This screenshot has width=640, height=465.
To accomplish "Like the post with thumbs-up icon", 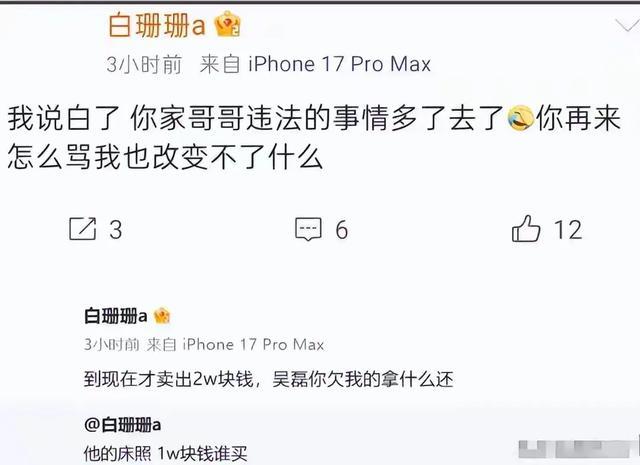I will pyautogui.click(x=526, y=229).
